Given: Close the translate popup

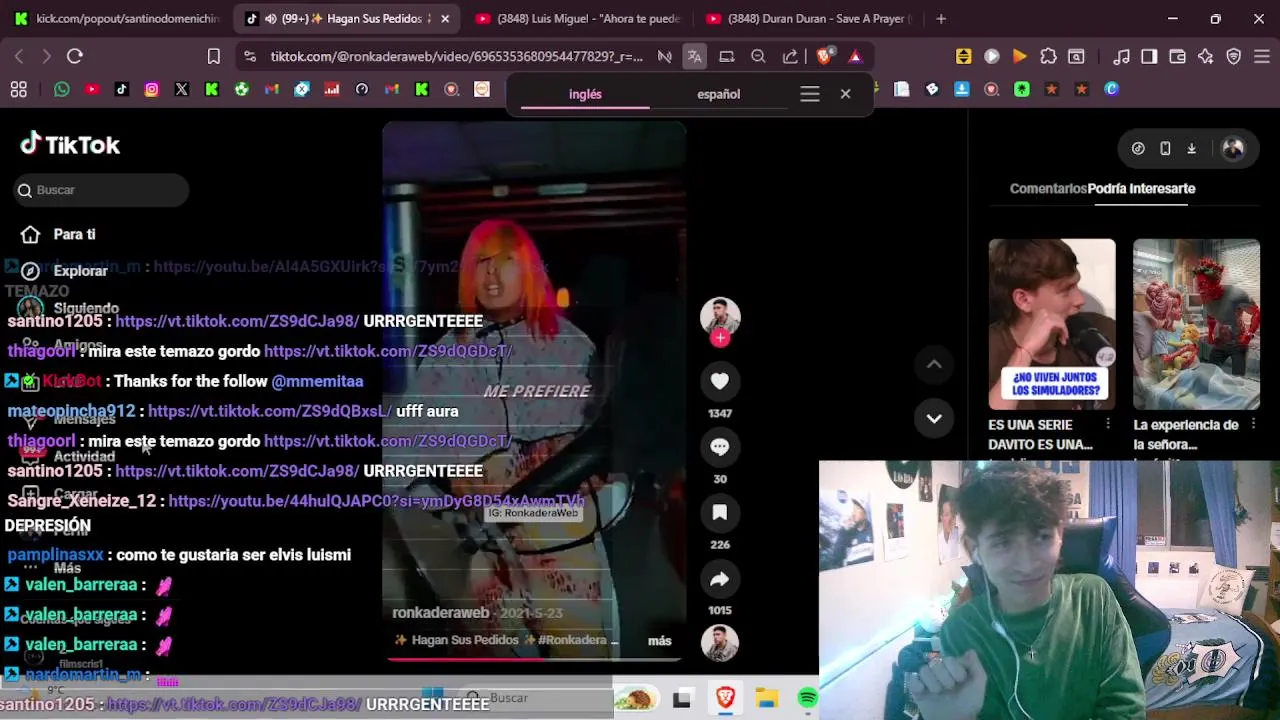Looking at the screenshot, I should (845, 94).
